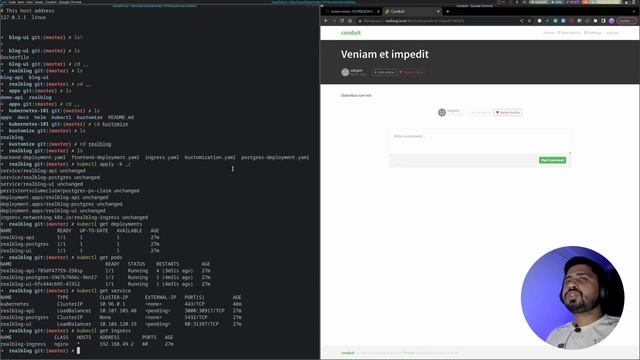Screen dimensions: 640x360
Task: Click the green Post Comment button
Action: click(552, 160)
